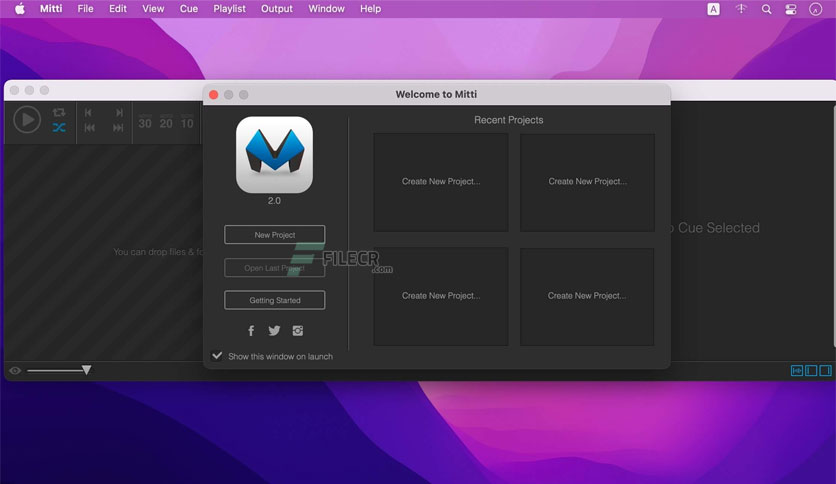Click the Recent Projects heading
The width and height of the screenshot is (836, 484).
tap(509, 120)
